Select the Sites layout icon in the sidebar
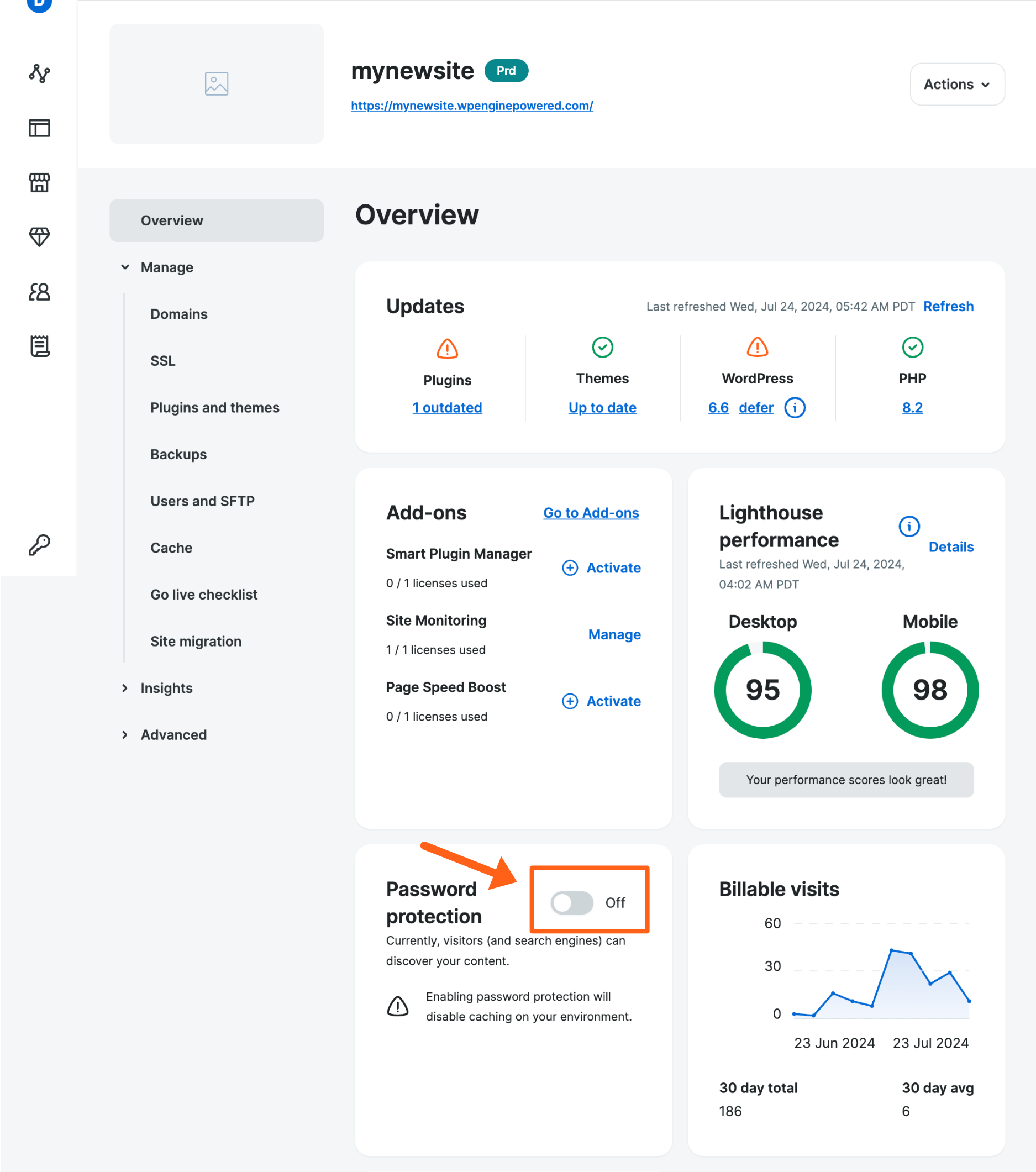This screenshot has width=1036, height=1172. tap(39, 128)
